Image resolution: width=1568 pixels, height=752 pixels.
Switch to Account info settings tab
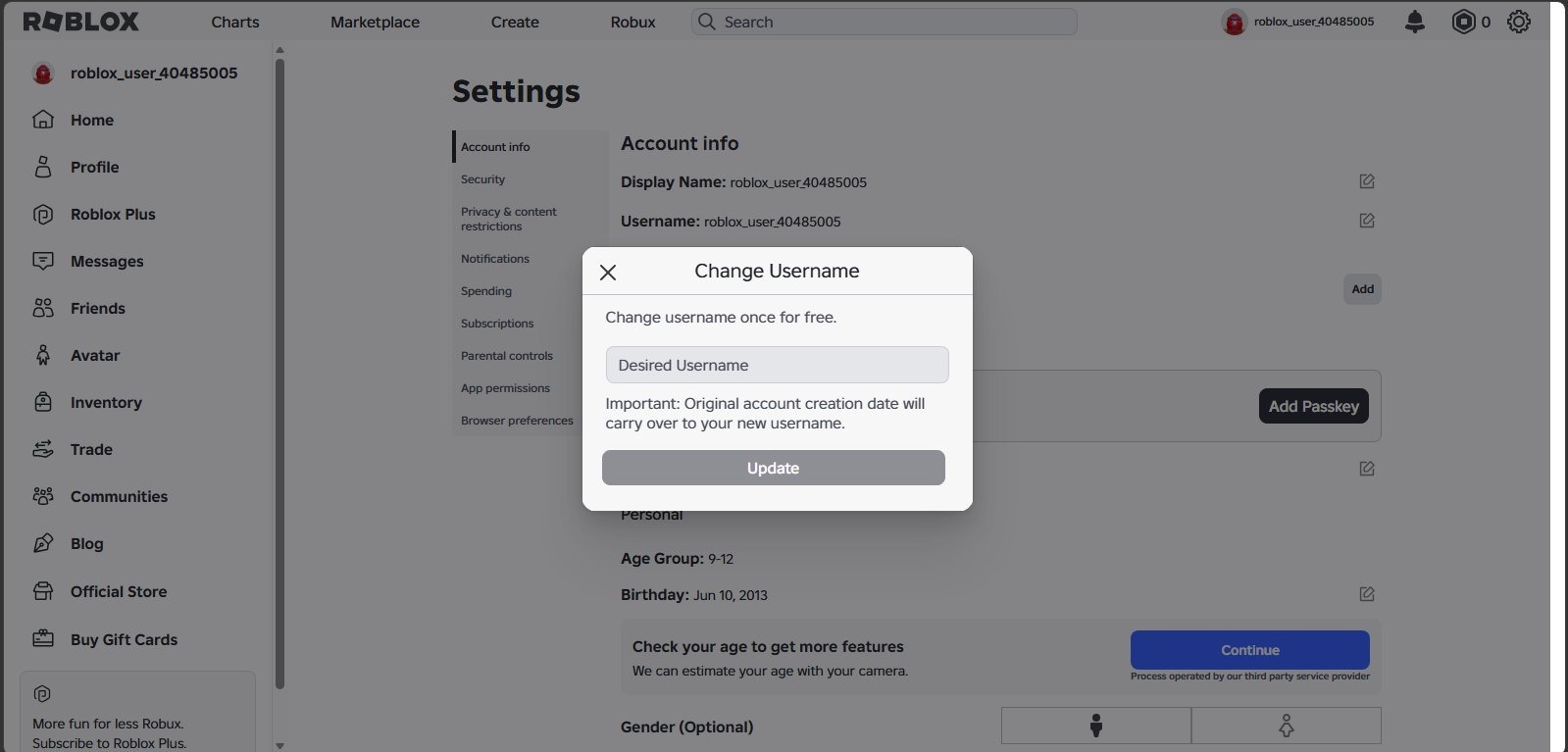point(530,146)
